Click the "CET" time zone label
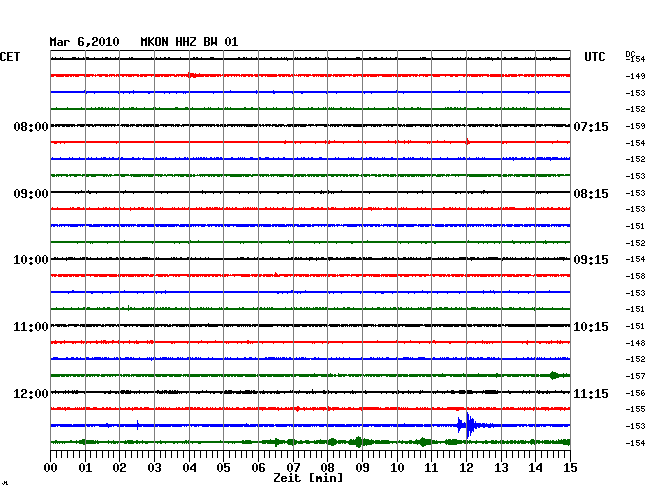This screenshot has width=650, height=494. coord(10,57)
